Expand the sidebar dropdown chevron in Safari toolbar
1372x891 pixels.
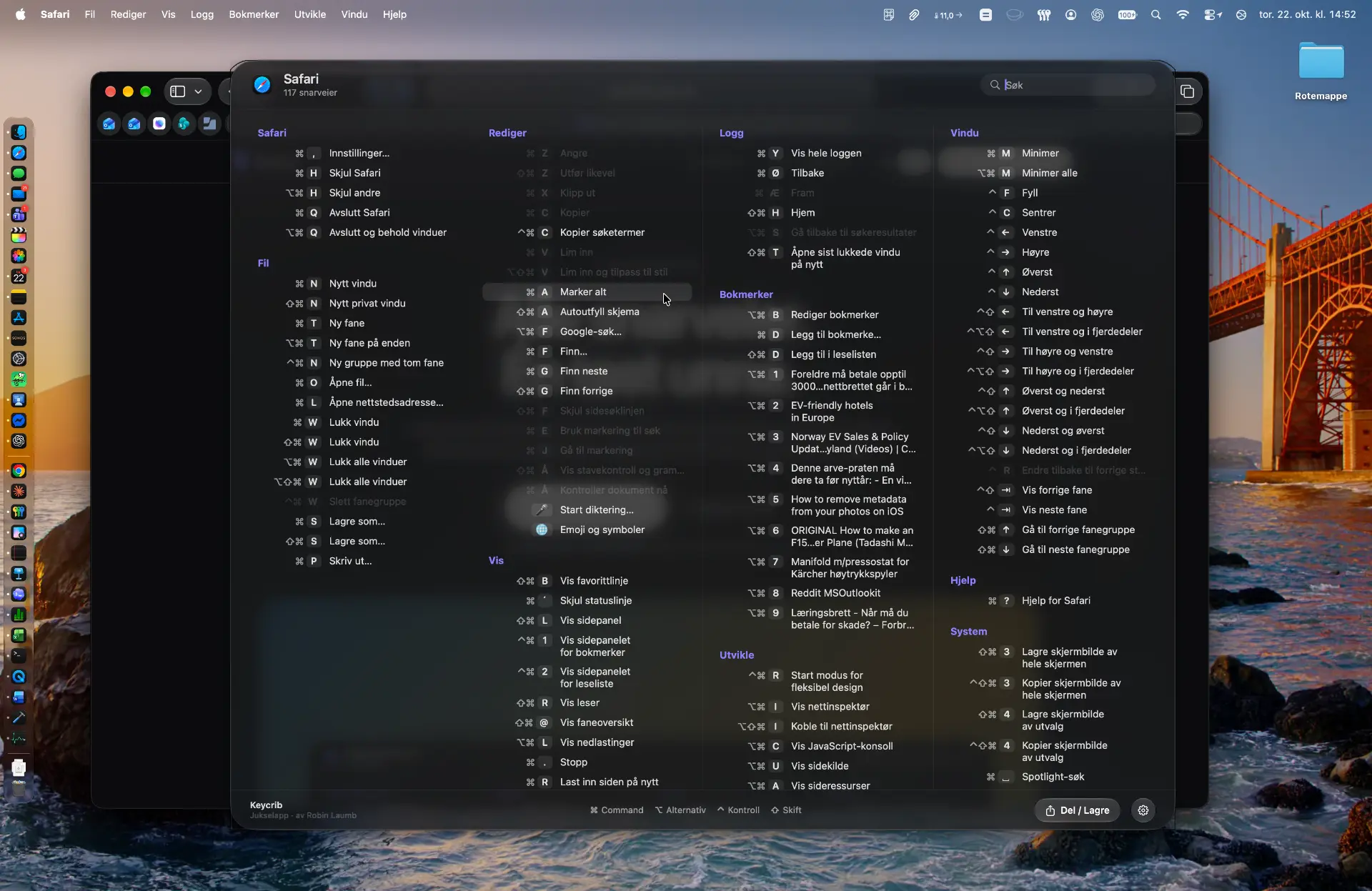click(x=198, y=91)
